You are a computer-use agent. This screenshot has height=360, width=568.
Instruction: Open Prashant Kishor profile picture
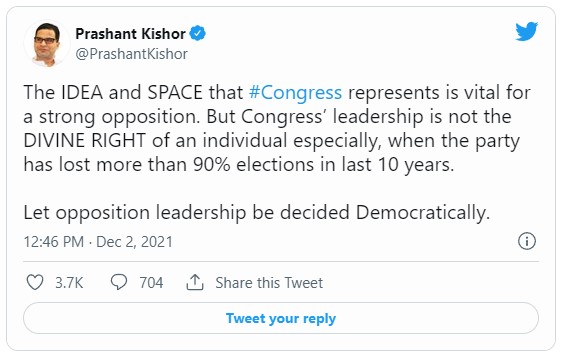[46, 43]
